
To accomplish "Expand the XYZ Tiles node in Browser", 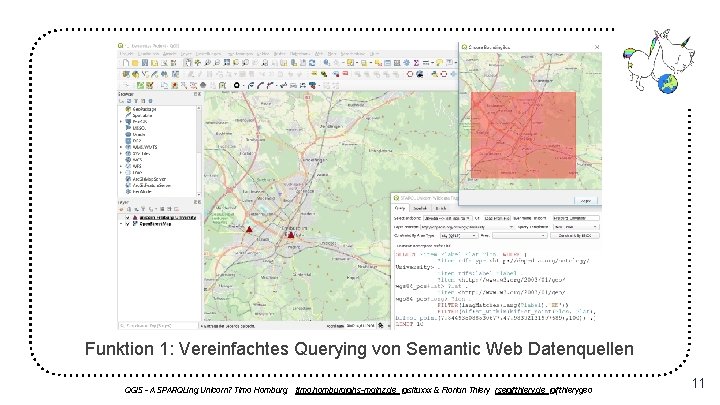I will coord(121,153).
